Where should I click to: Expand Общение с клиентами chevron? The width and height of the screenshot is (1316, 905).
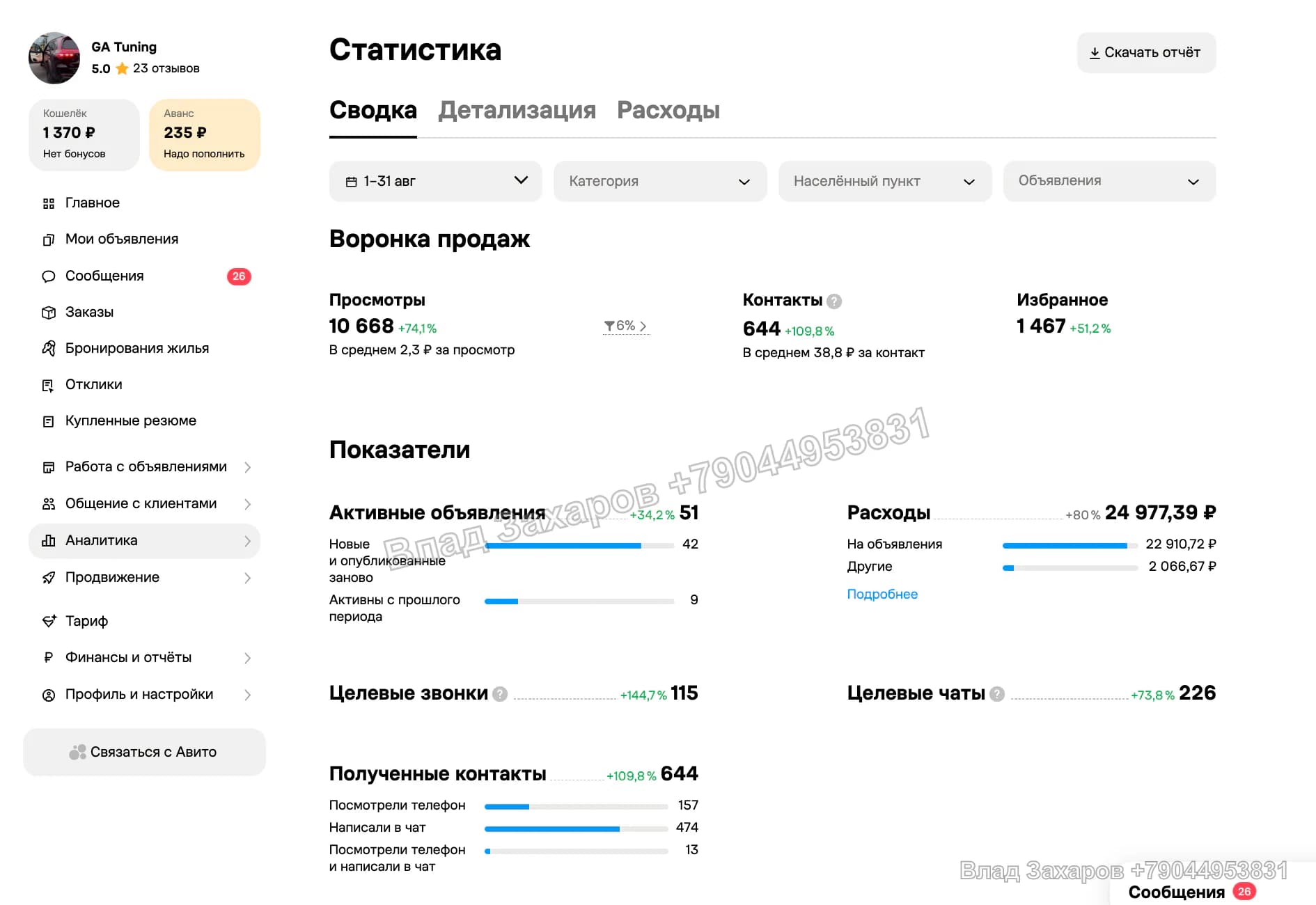tap(247, 504)
